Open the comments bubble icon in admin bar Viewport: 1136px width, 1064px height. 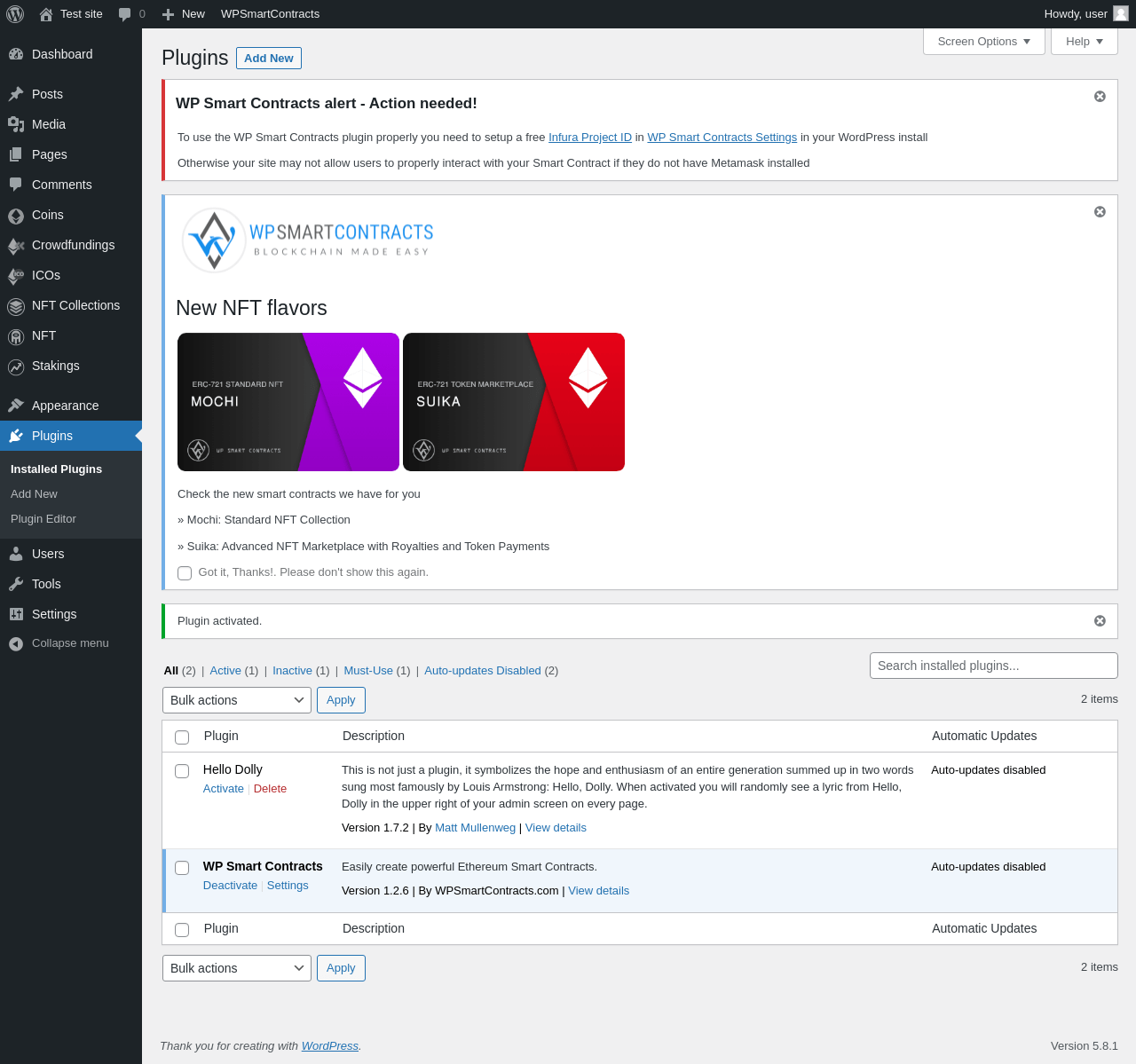pos(125,14)
